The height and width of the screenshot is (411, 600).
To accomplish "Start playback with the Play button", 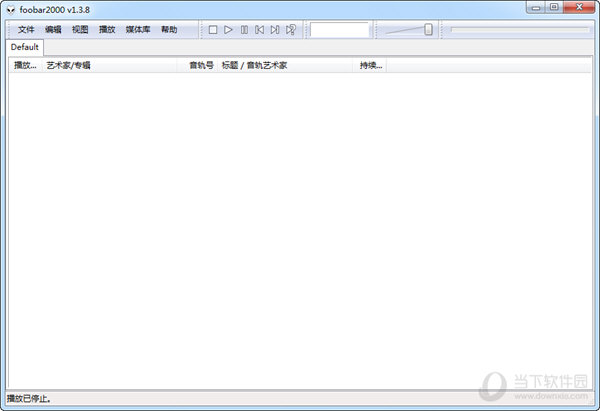I will click(x=228, y=30).
